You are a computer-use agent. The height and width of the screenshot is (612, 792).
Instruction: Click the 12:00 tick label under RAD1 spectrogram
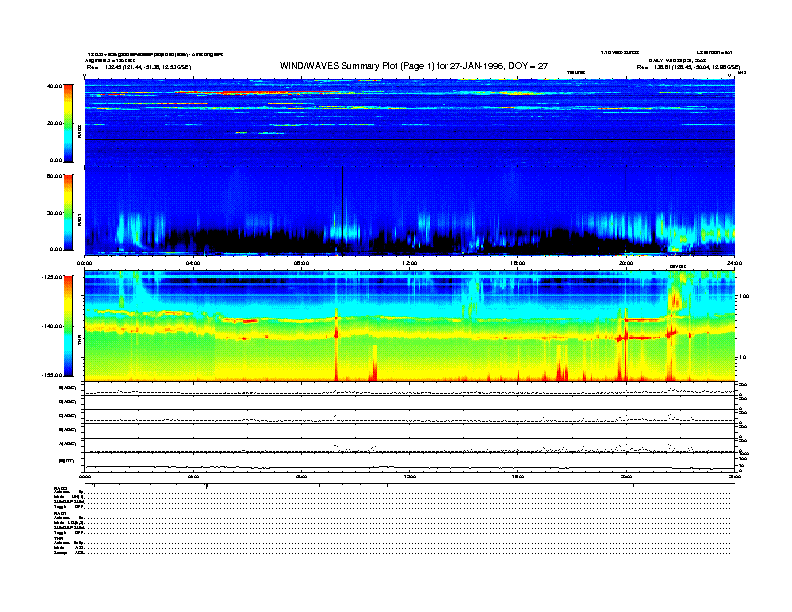coord(410,263)
